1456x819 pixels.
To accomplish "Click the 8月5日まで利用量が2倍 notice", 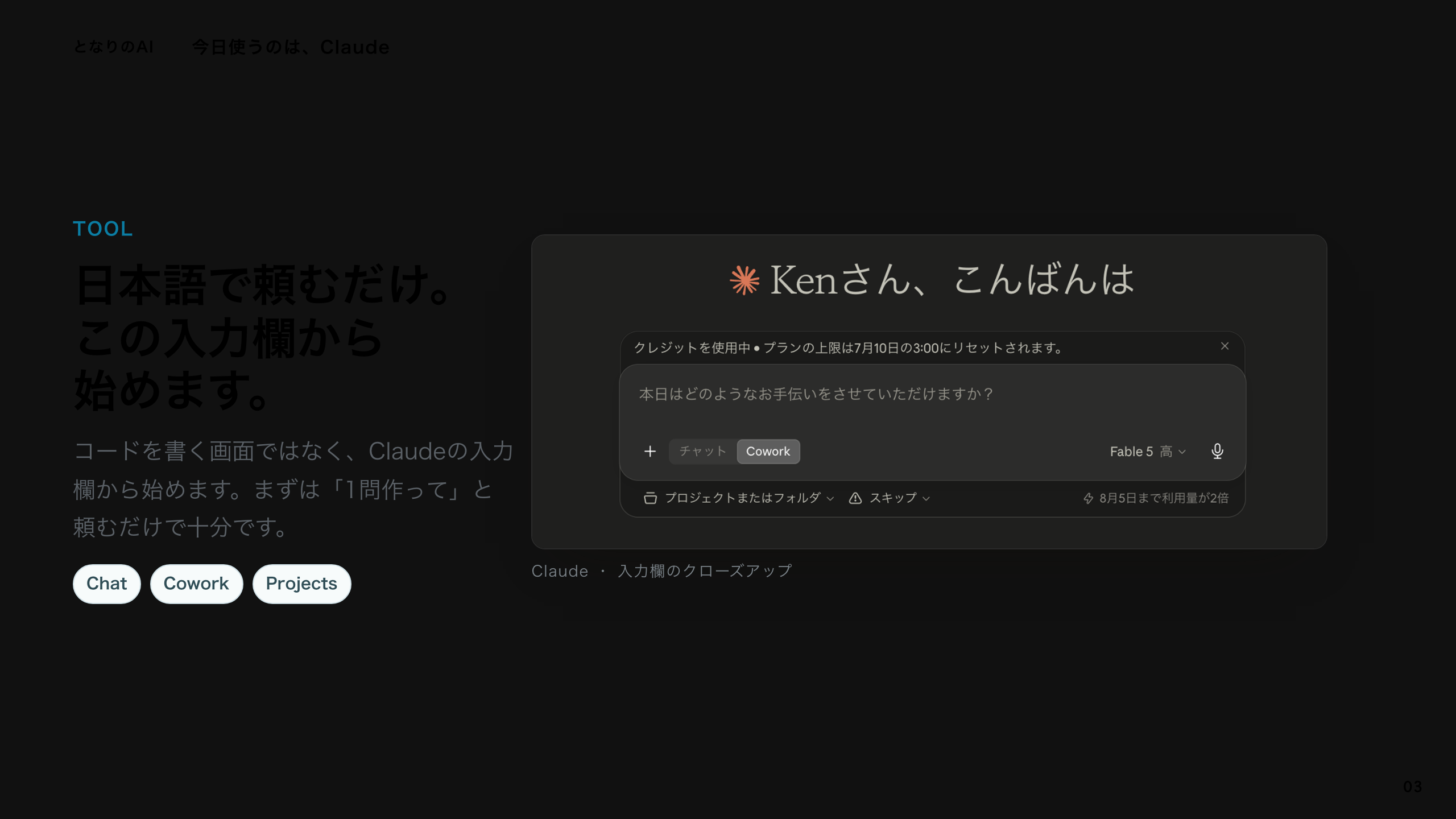I will click(x=1156, y=498).
